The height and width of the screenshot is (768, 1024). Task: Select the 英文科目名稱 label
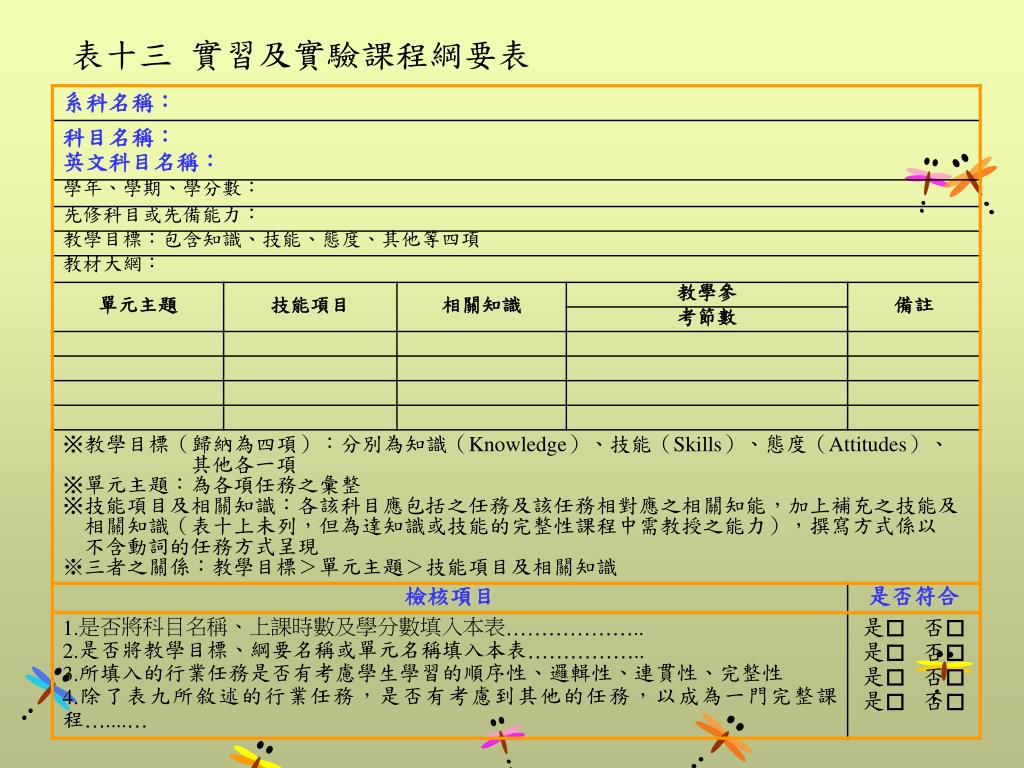[139, 161]
